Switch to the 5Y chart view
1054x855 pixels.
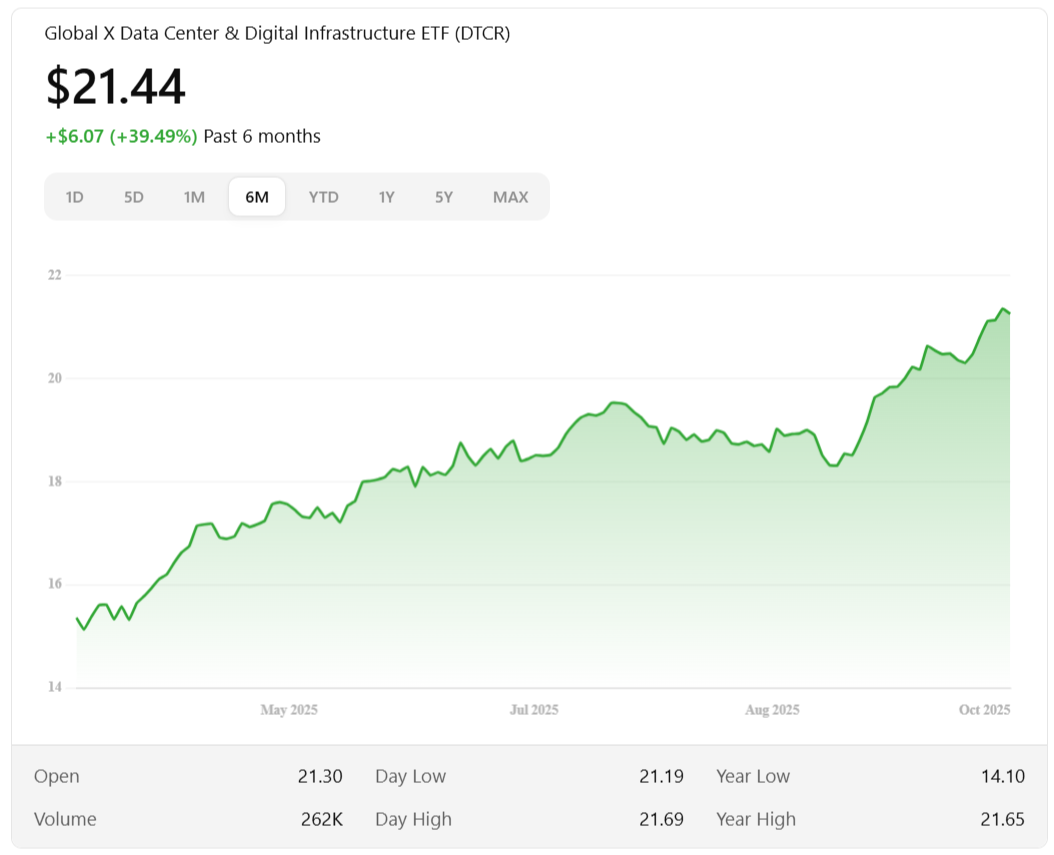[444, 197]
